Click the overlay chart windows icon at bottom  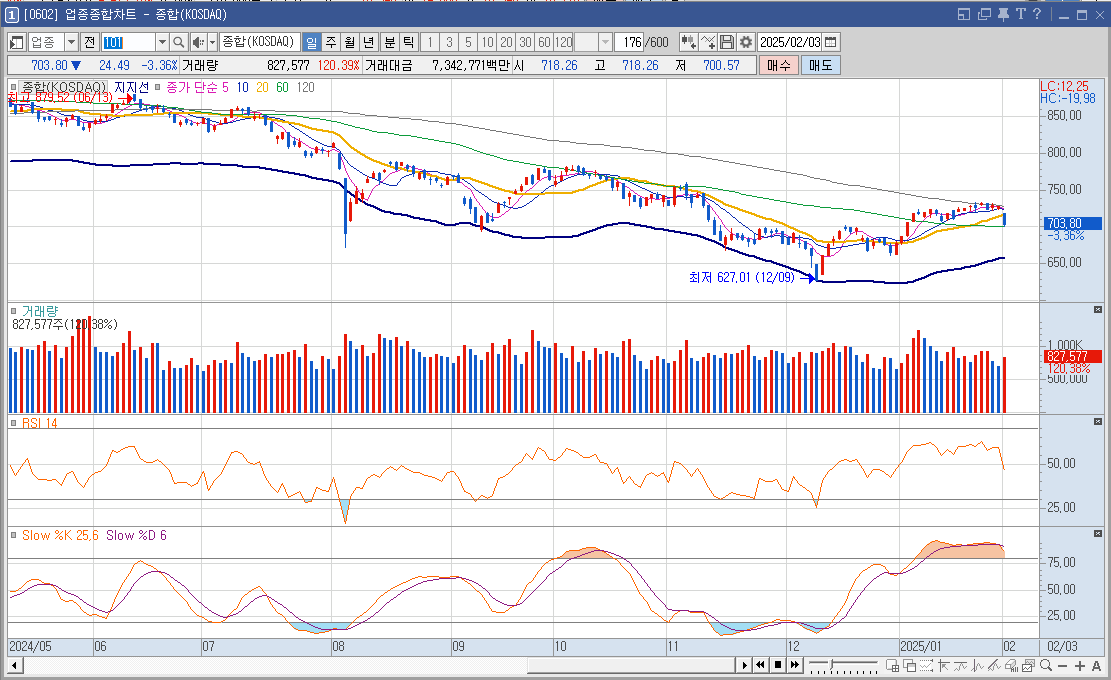pos(910,666)
